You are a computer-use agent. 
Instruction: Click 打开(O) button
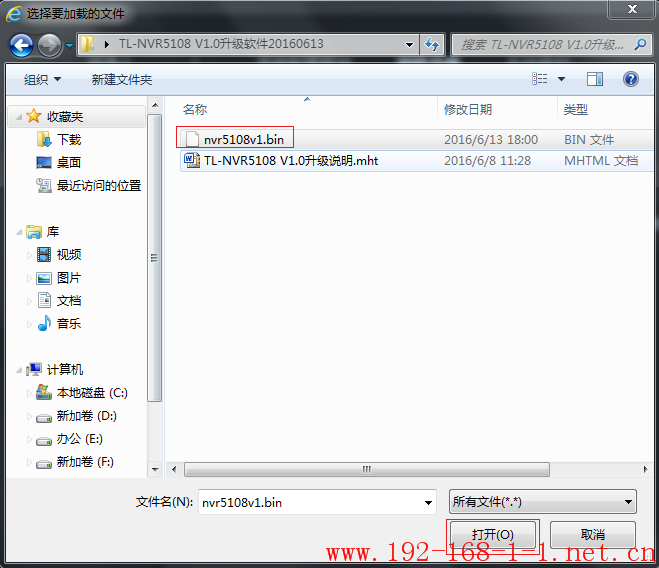click(493, 535)
